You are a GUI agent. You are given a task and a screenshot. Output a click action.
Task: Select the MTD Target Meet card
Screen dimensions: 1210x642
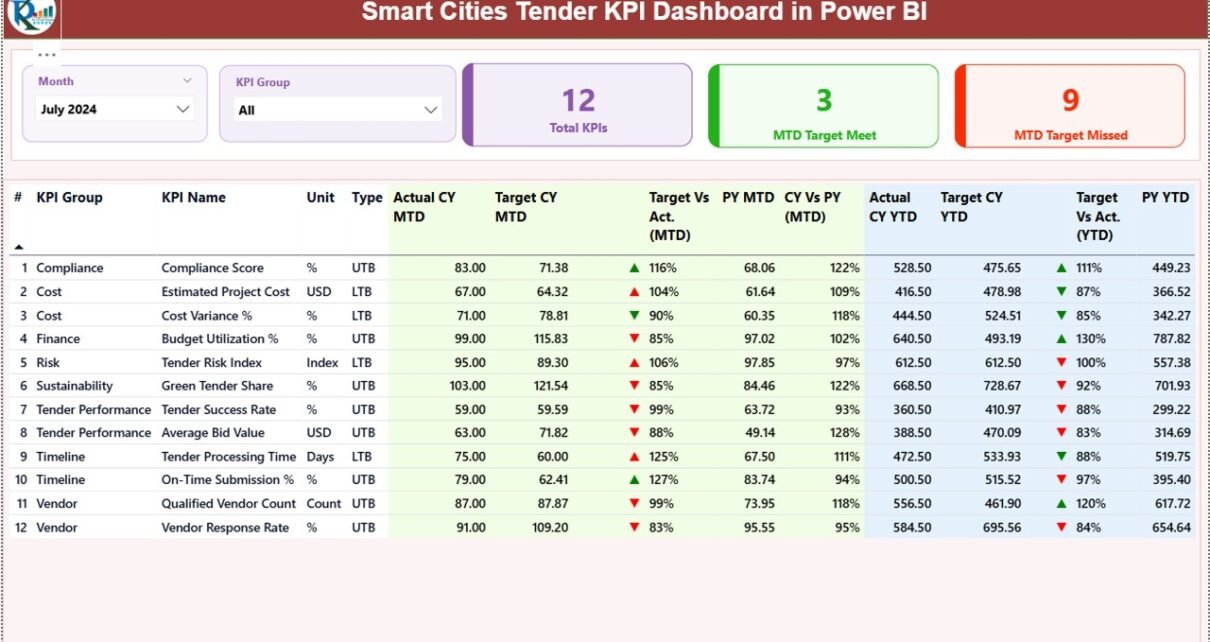[x=824, y=106]
